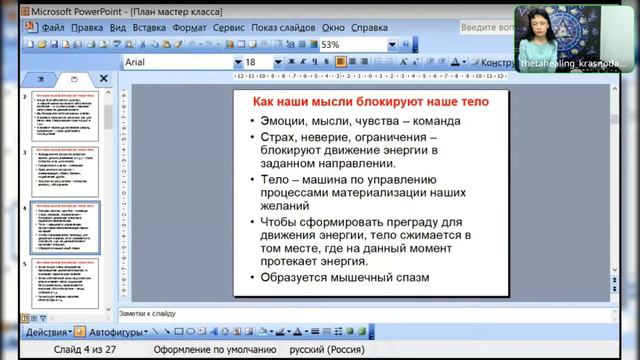Click the Select Objects cursor icon
Screen dimensions: 640x360
tap(80, 331)
